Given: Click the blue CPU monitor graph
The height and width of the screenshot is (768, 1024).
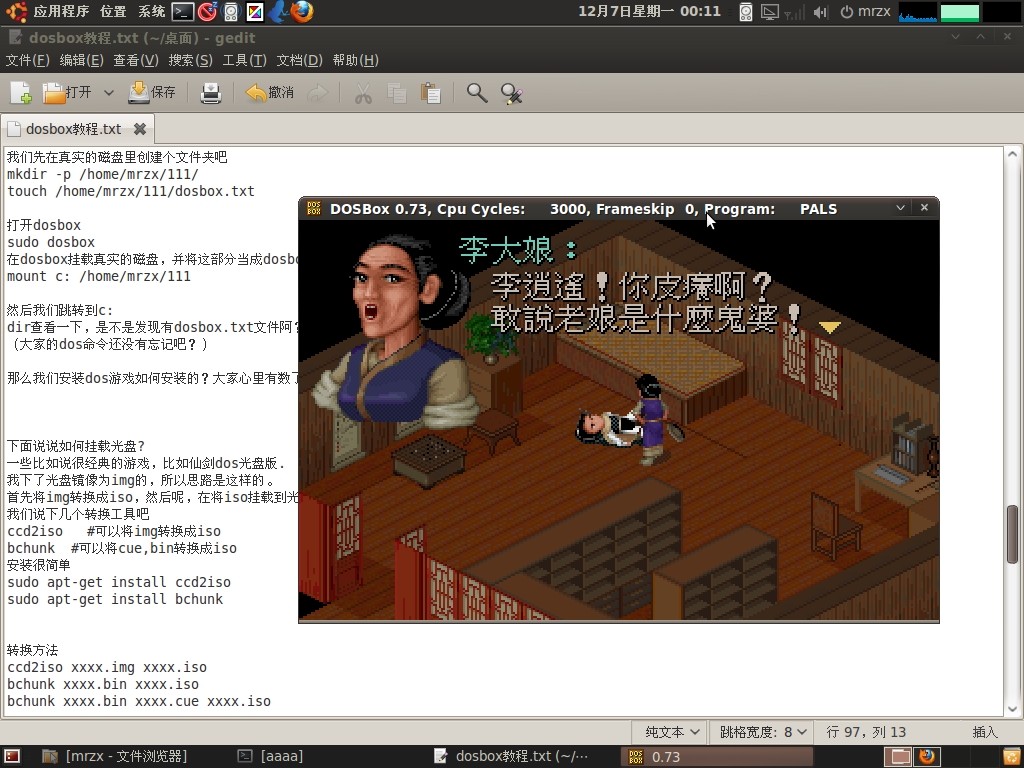Looking at the screenshot, I should click(918, 12).
